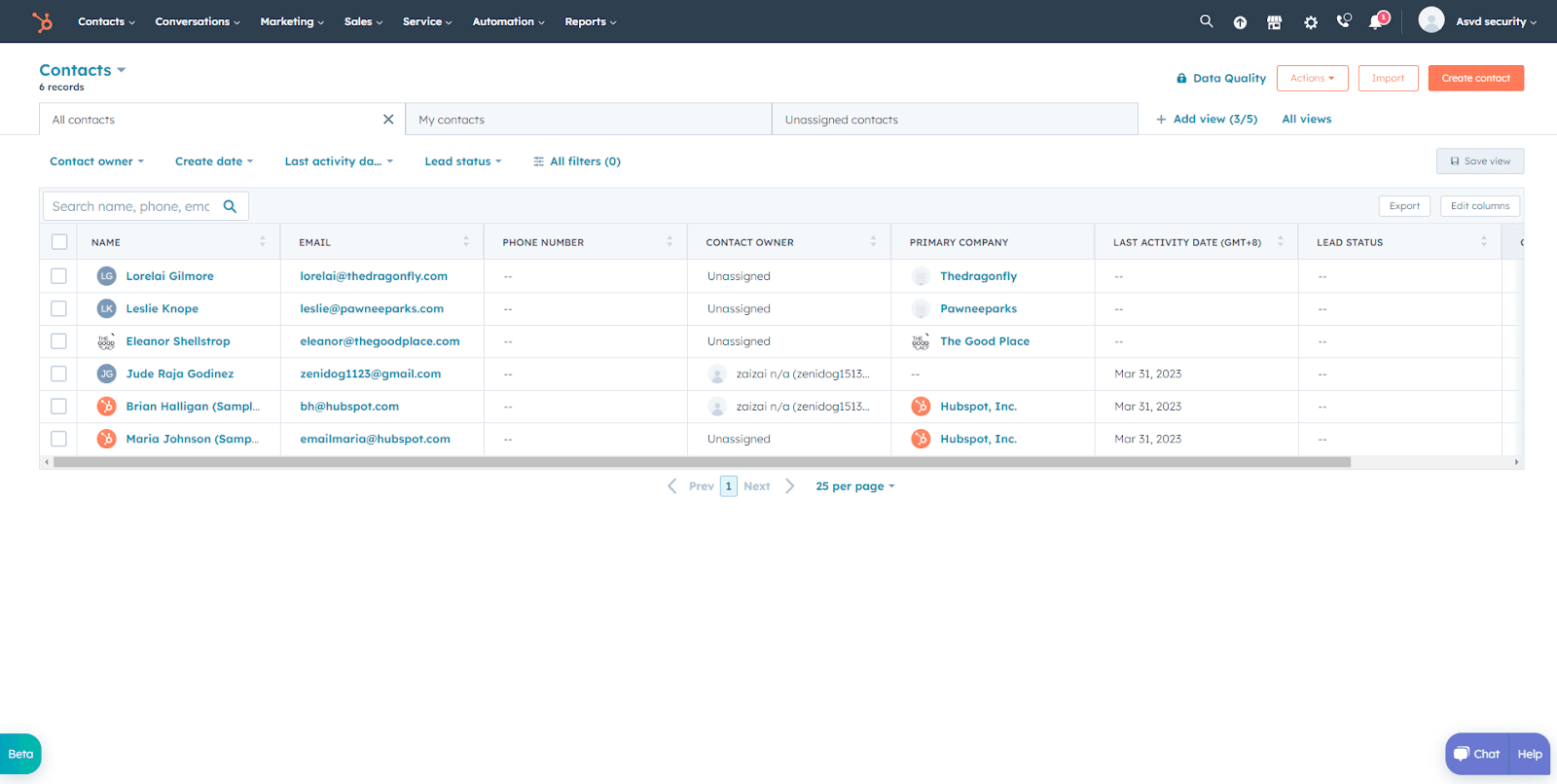
Task: Sort by Last Activity Date column arrows
Action: (1281, 241)
